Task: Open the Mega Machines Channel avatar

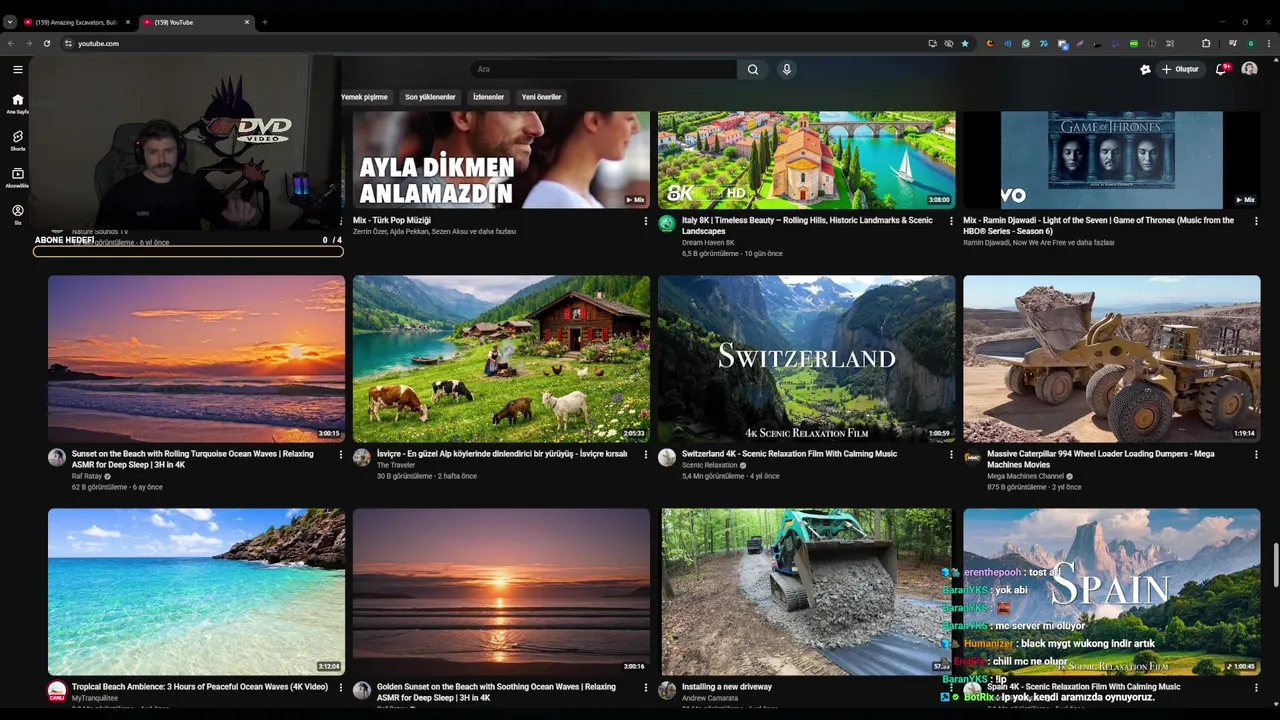Action: (972, 457)
